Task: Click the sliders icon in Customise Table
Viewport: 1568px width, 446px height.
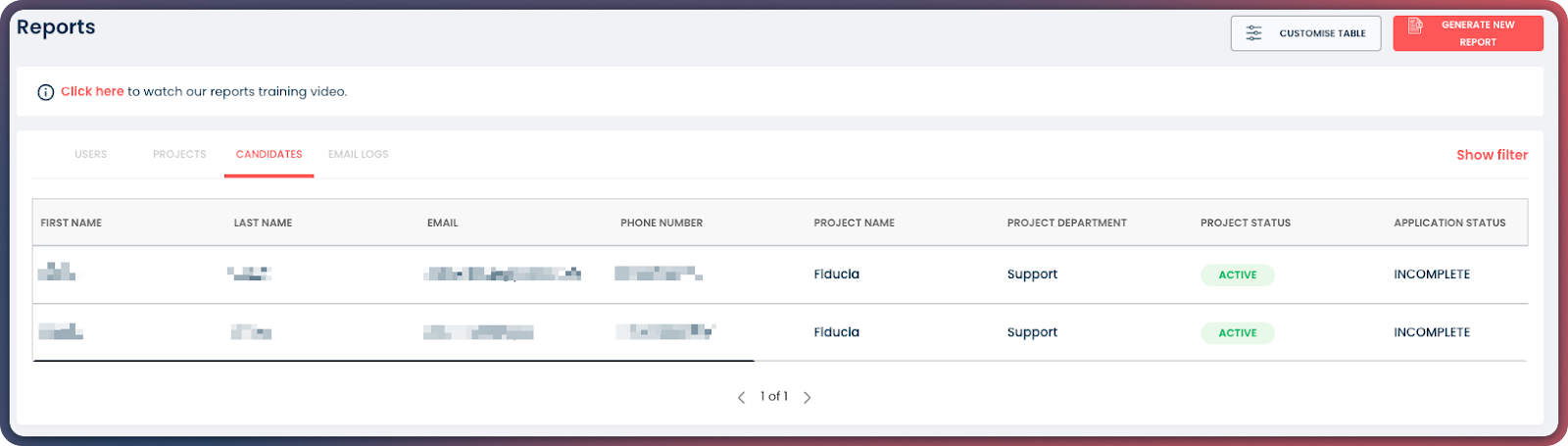Action: point(1253,33)
